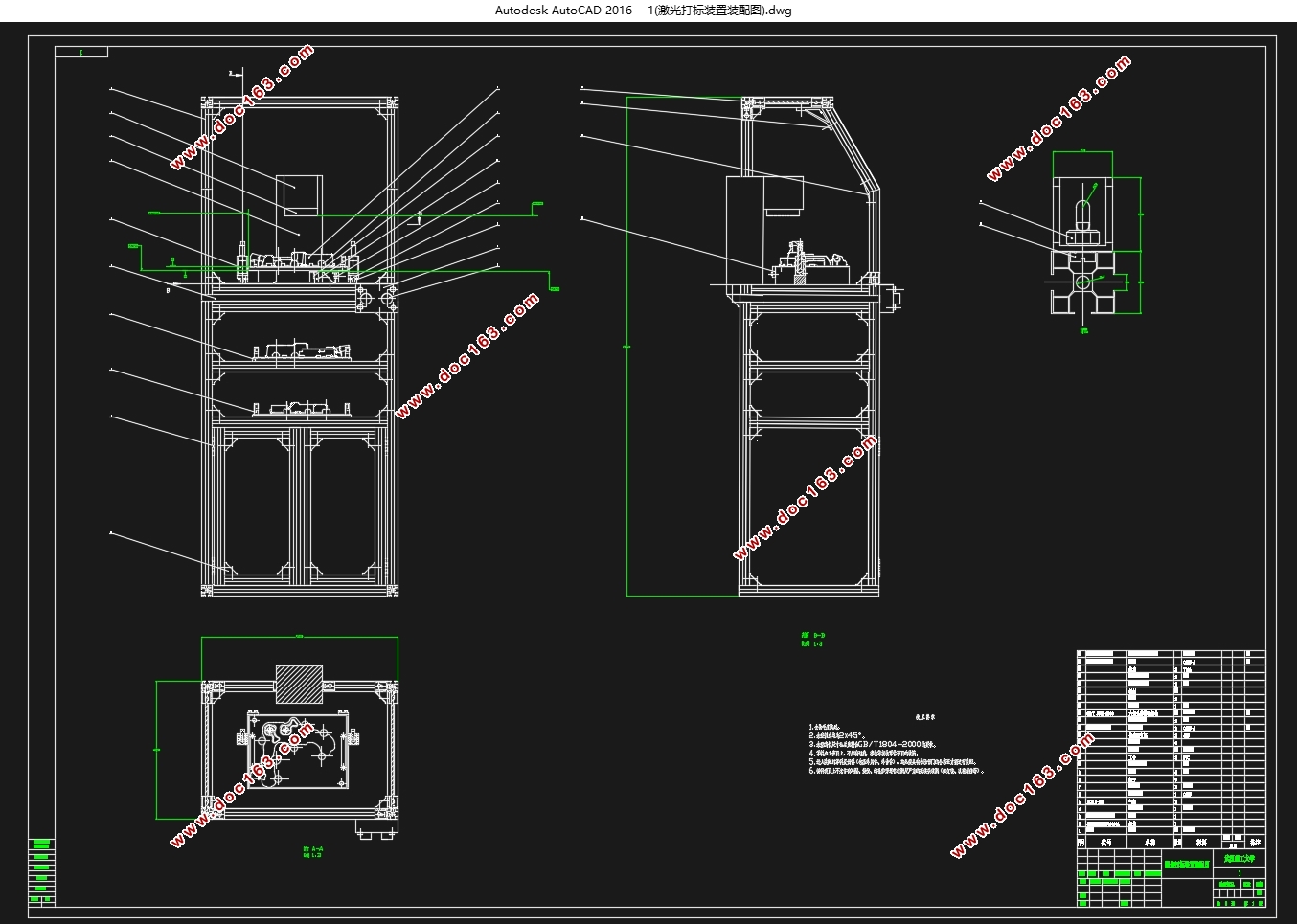This screenshot has width=1297, height=924.
Task: Click the left lower door panel of front view
Action: tap(256, 507)
